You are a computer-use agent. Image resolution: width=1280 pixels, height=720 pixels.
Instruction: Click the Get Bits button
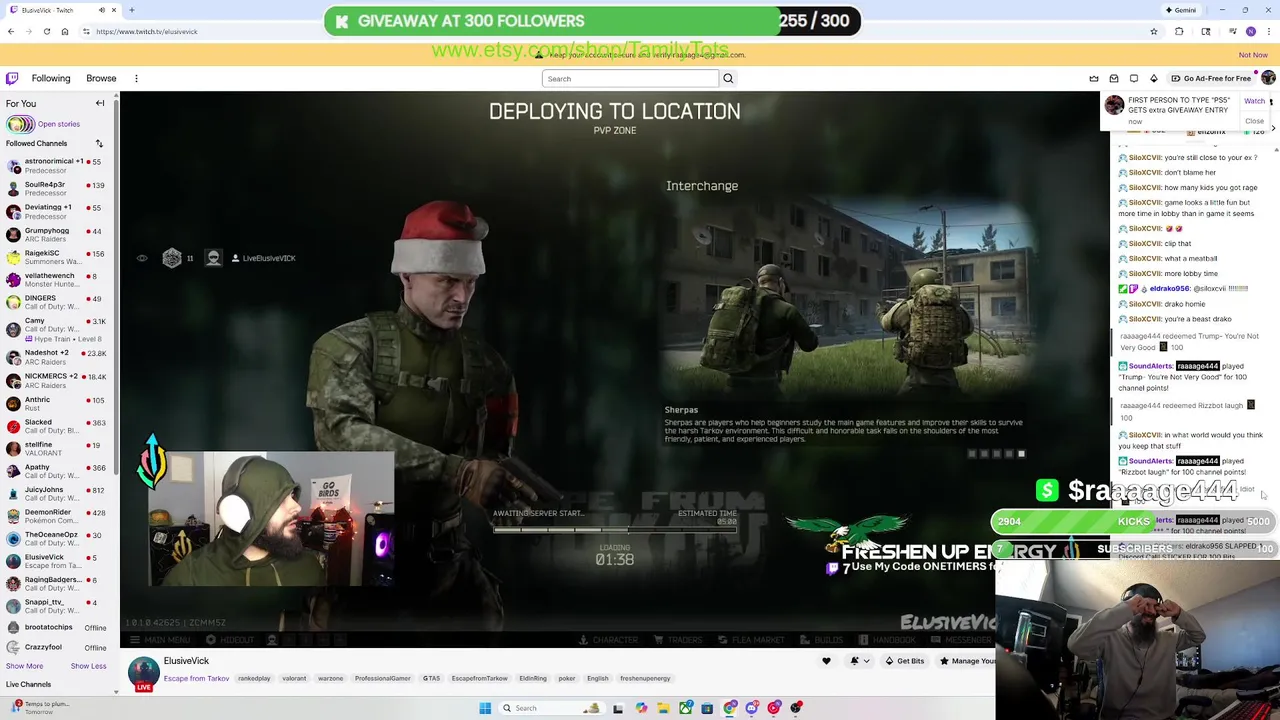(x=905, y=661)
